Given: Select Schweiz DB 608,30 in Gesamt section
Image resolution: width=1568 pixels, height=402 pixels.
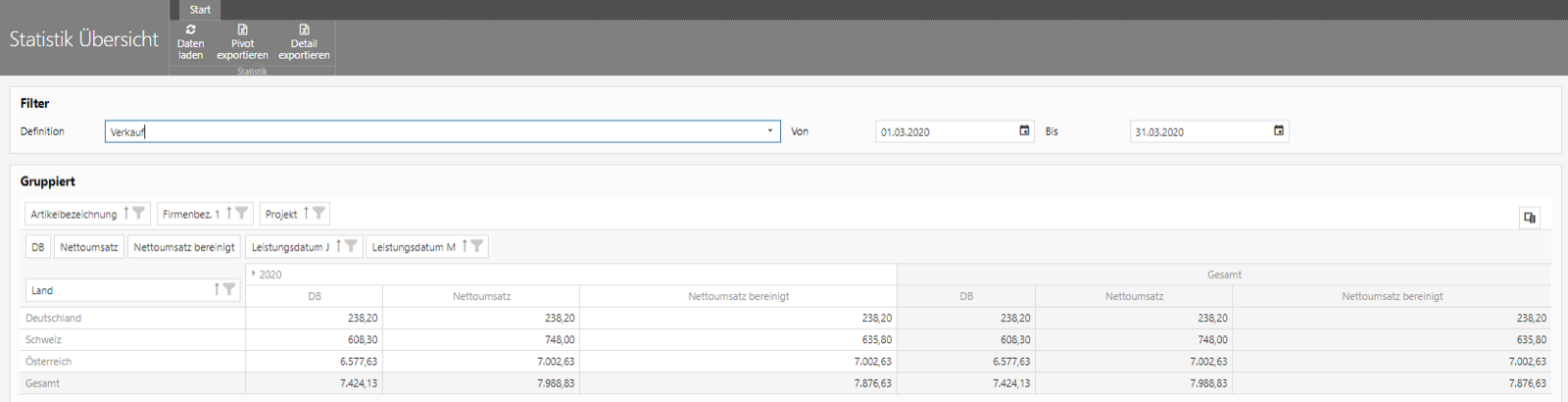Looking at the screenshot, I should 966,339.
